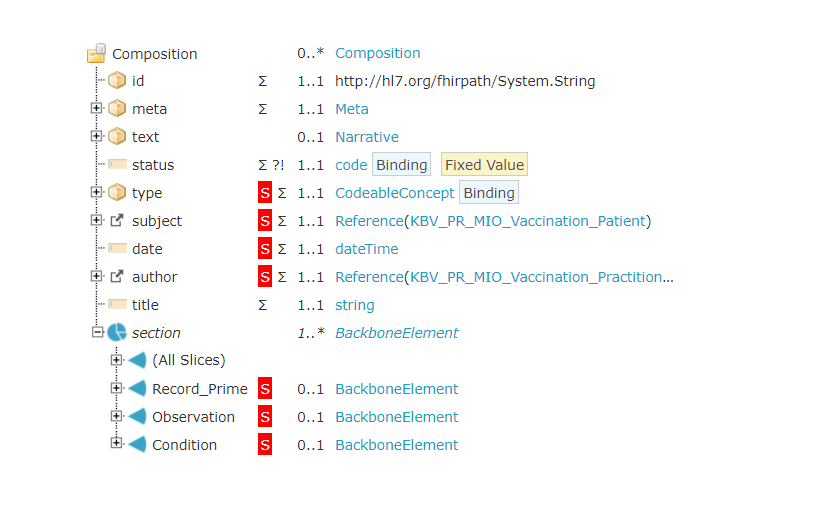Expand the (All Slices) node
The image size is (822, 518).
117,361
